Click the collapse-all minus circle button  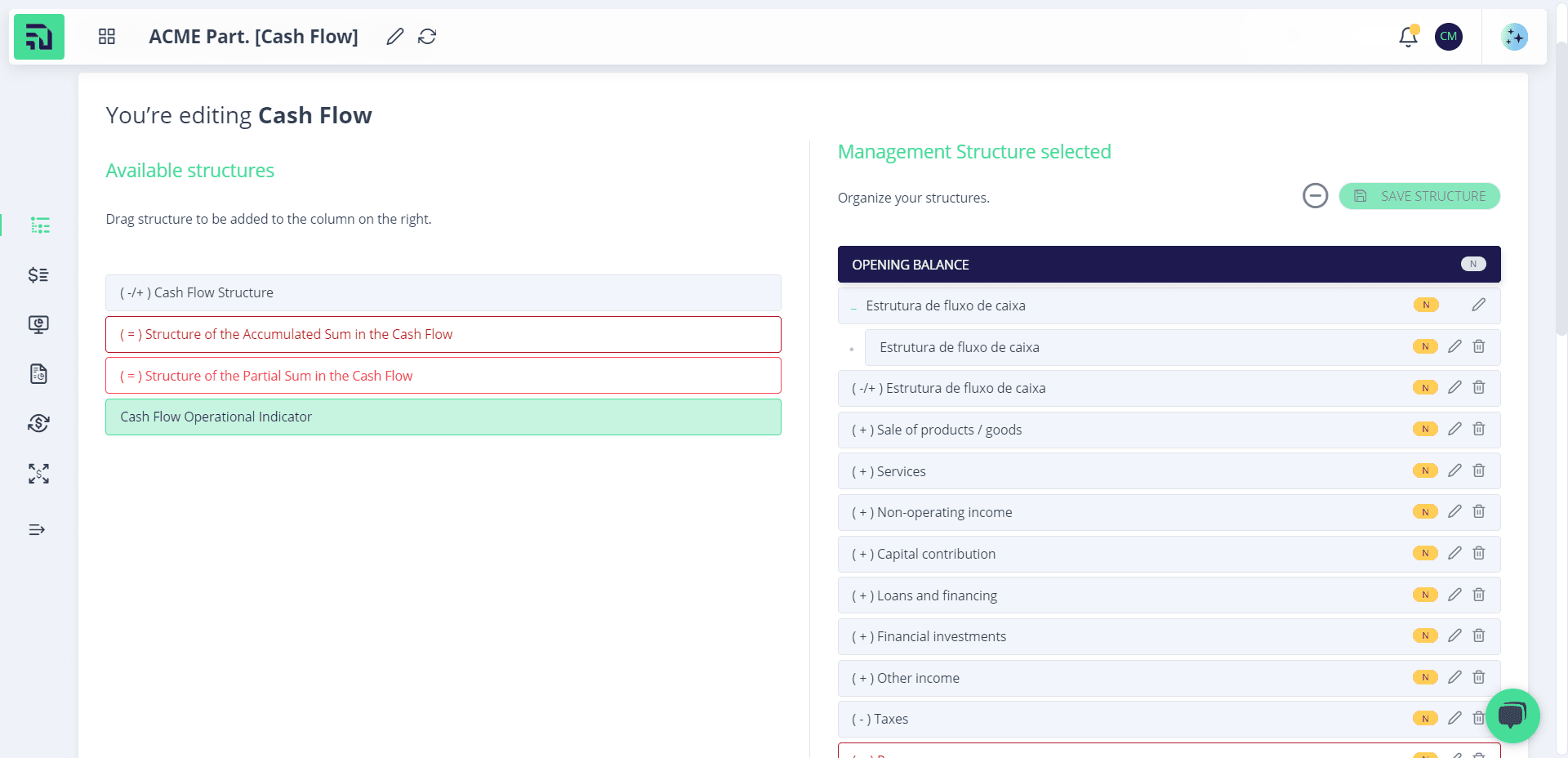tap(1315, 196)
